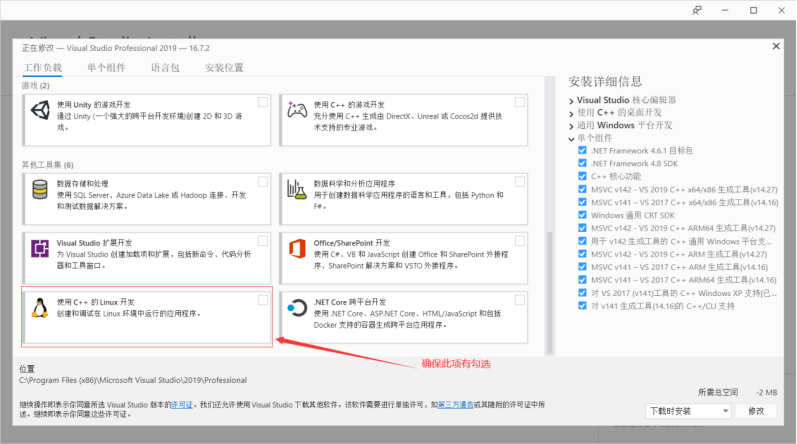Uncheck MSVC v142 ARM64 build tools

(x=583, y=228)
